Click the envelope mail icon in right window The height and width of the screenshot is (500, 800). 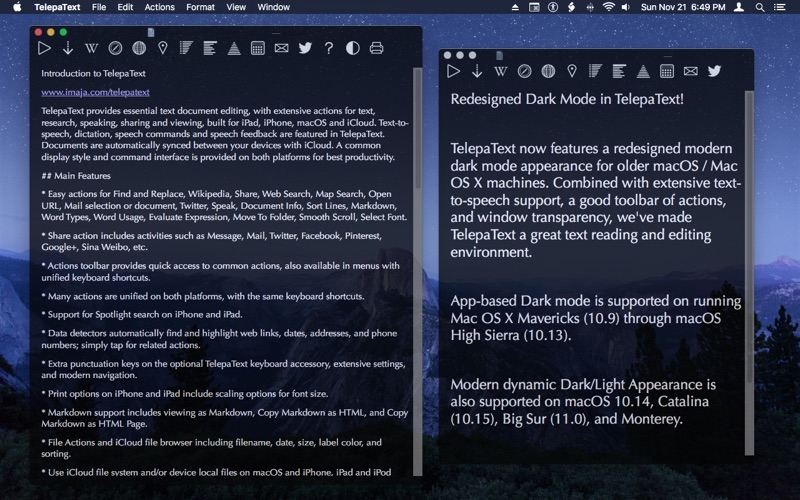tap(690, 71)
